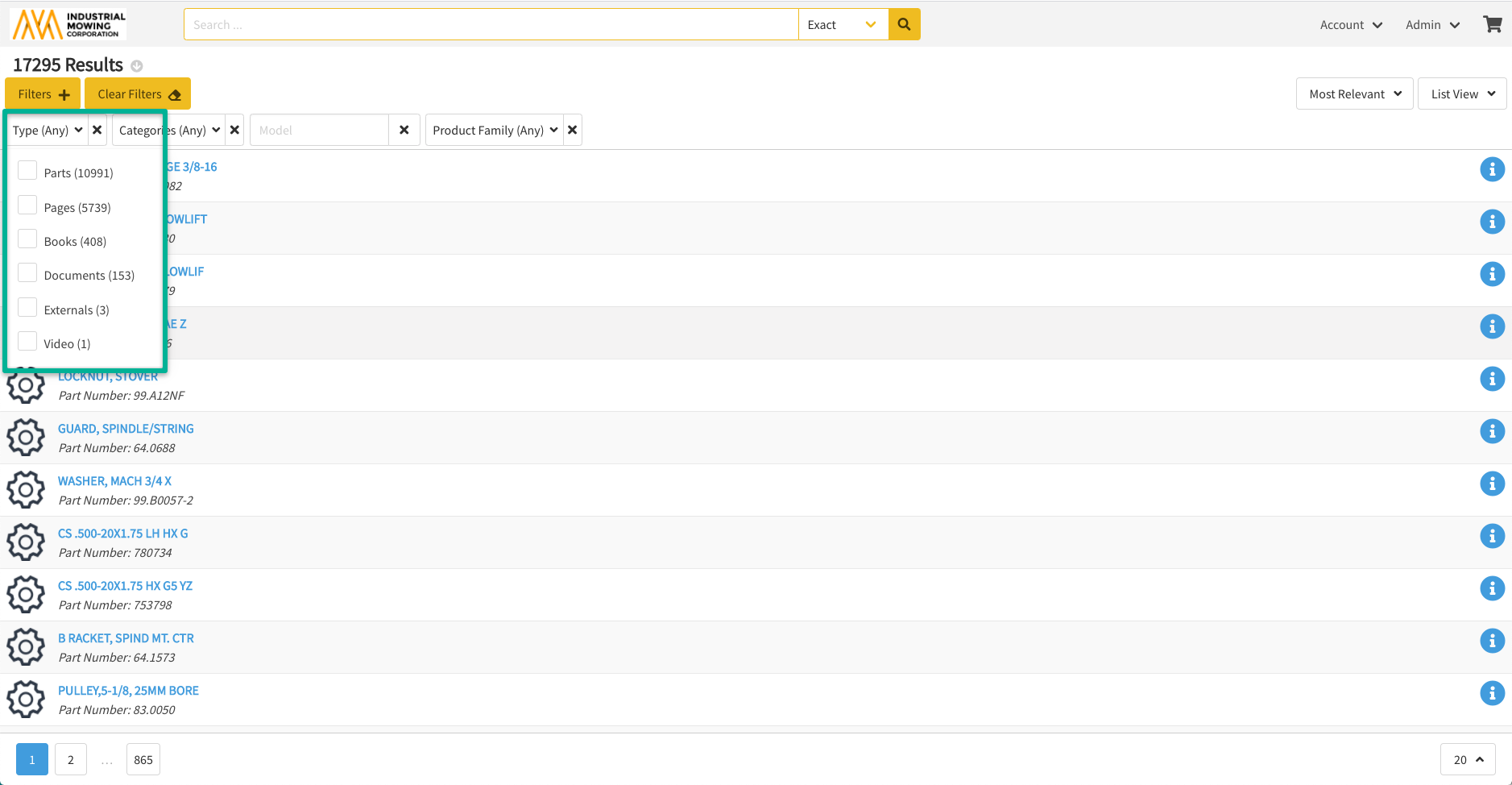Click info icon for PULLEY,5-1/8, 25MM BORE

(1492, 693)
